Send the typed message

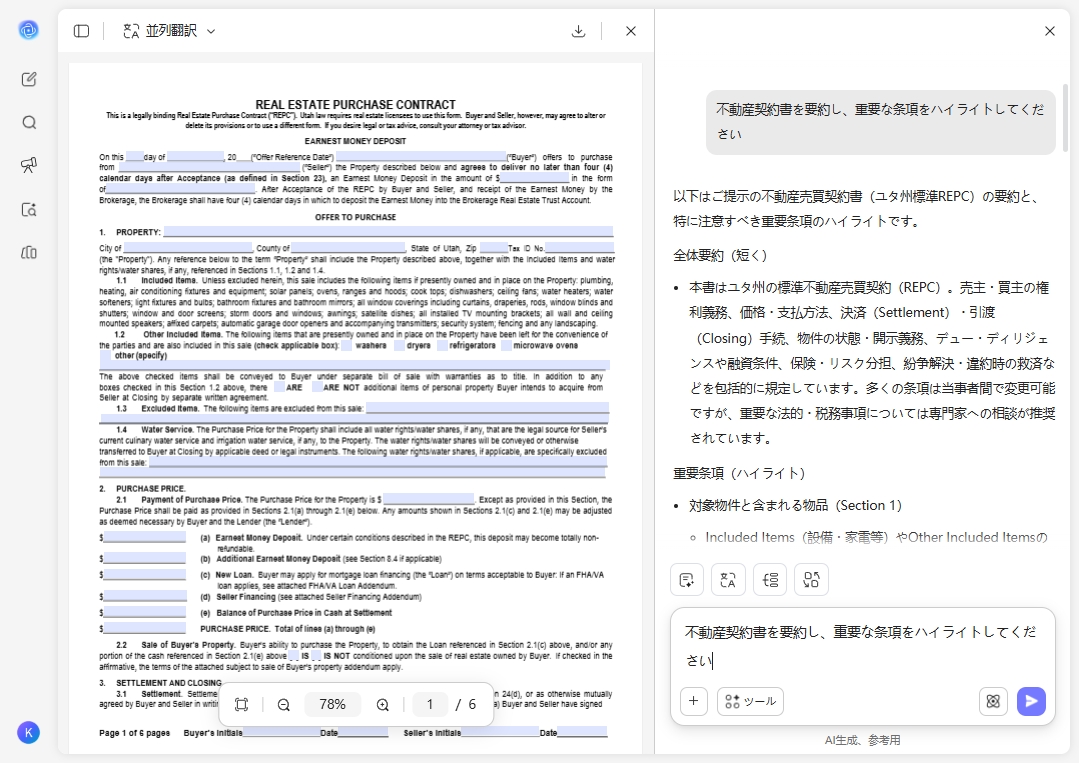tap(1031, 701)
